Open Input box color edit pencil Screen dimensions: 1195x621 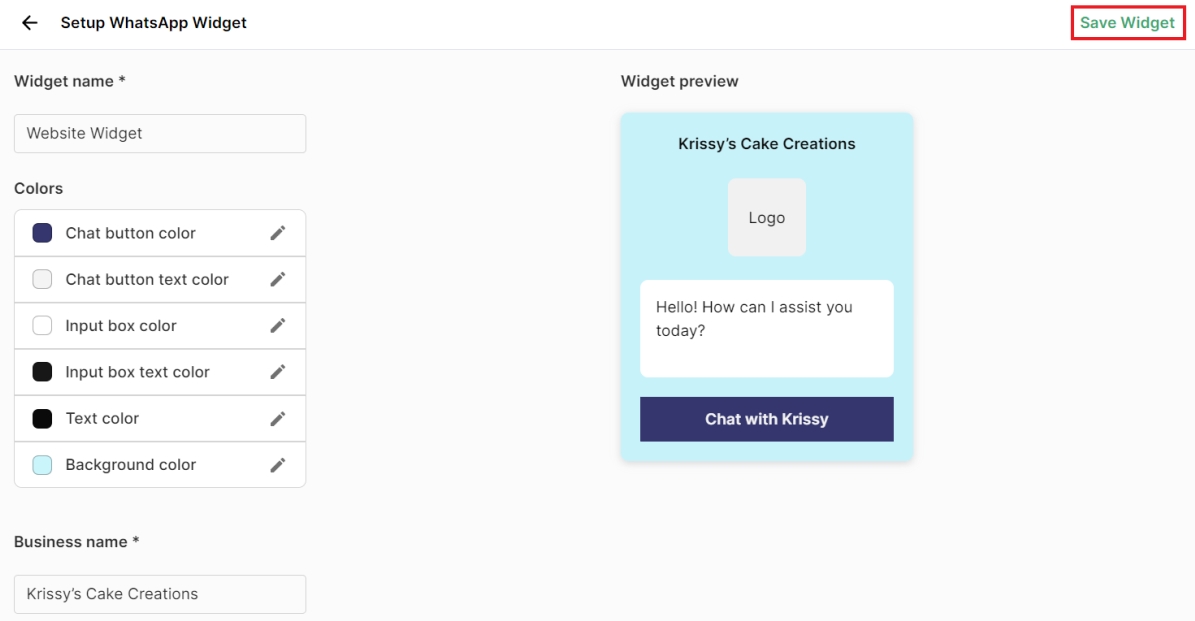[x=278, y=325]
